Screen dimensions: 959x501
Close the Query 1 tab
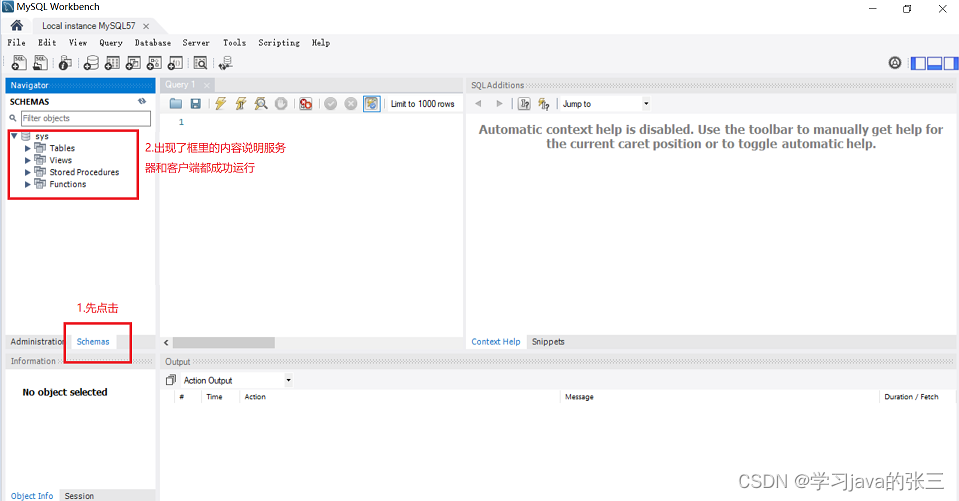207,85
